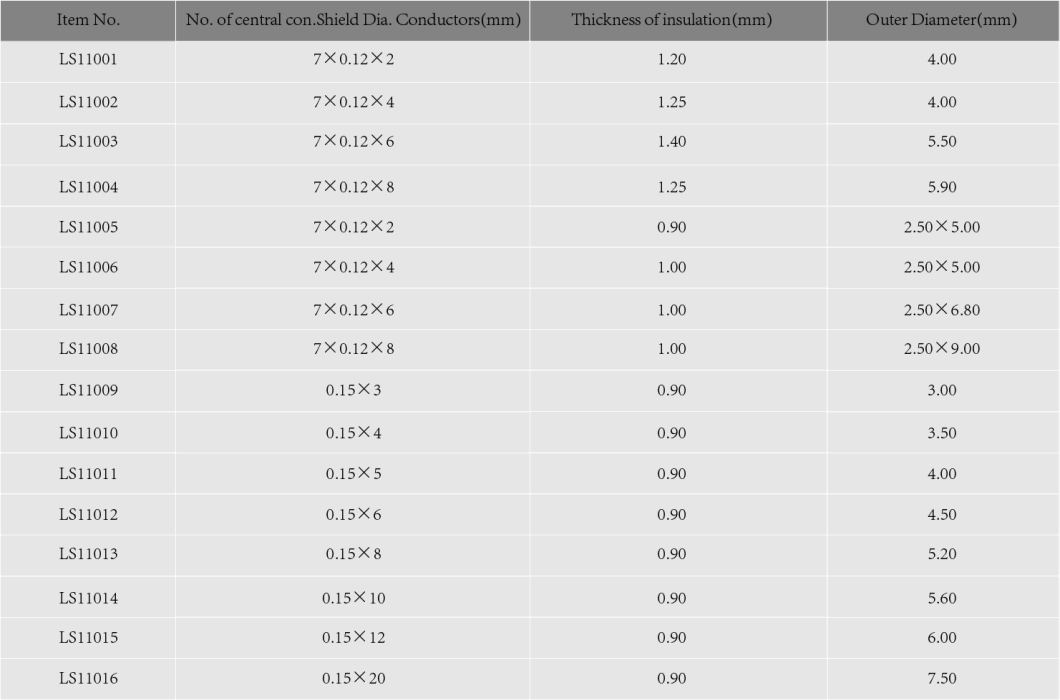Click item LS11008 cell
The image size is (1060, 700).
click(x=88, y=349)
